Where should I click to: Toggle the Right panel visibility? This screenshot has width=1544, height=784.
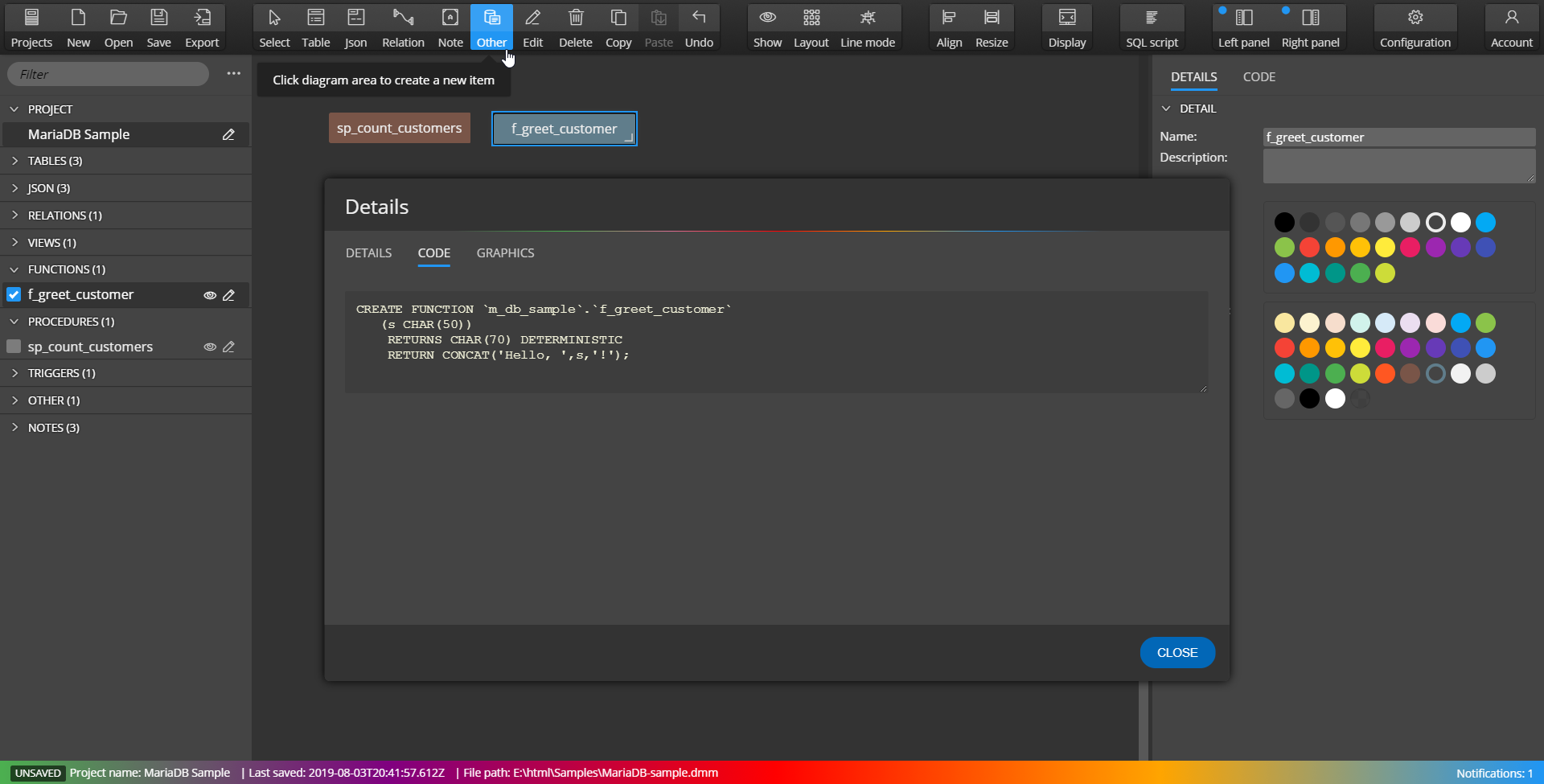pos(1310,28)
